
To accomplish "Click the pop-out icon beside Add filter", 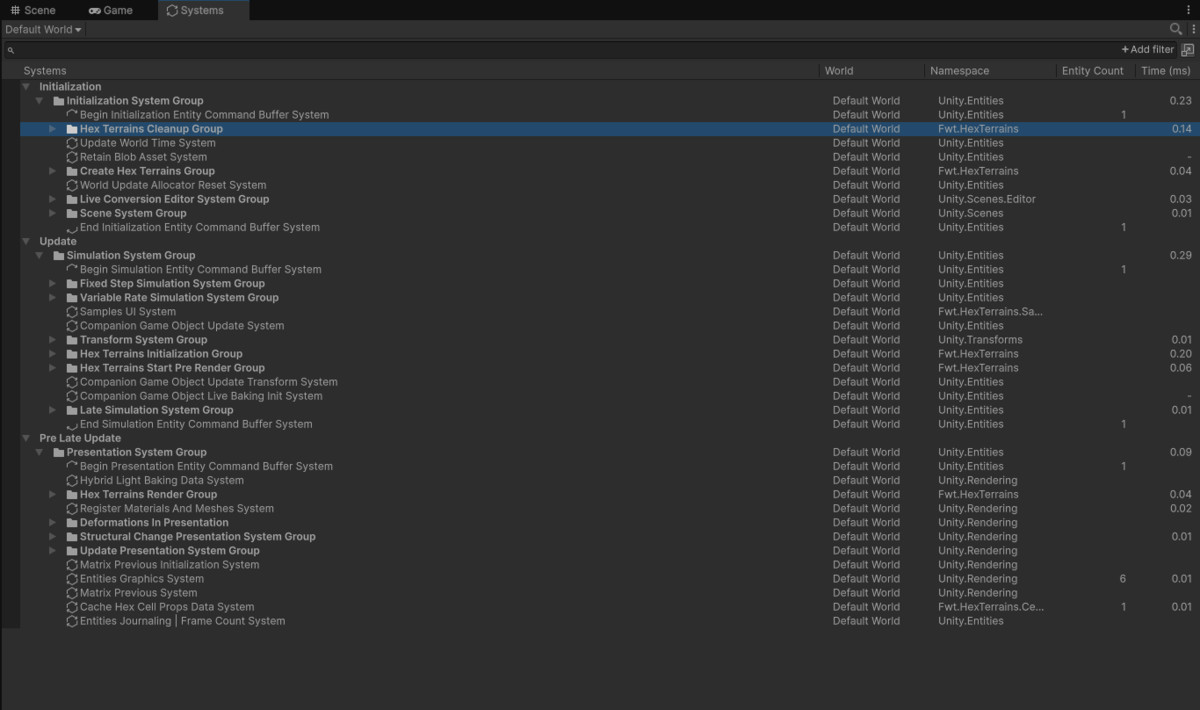I will pyautogui.click(x=1187, y=50).
